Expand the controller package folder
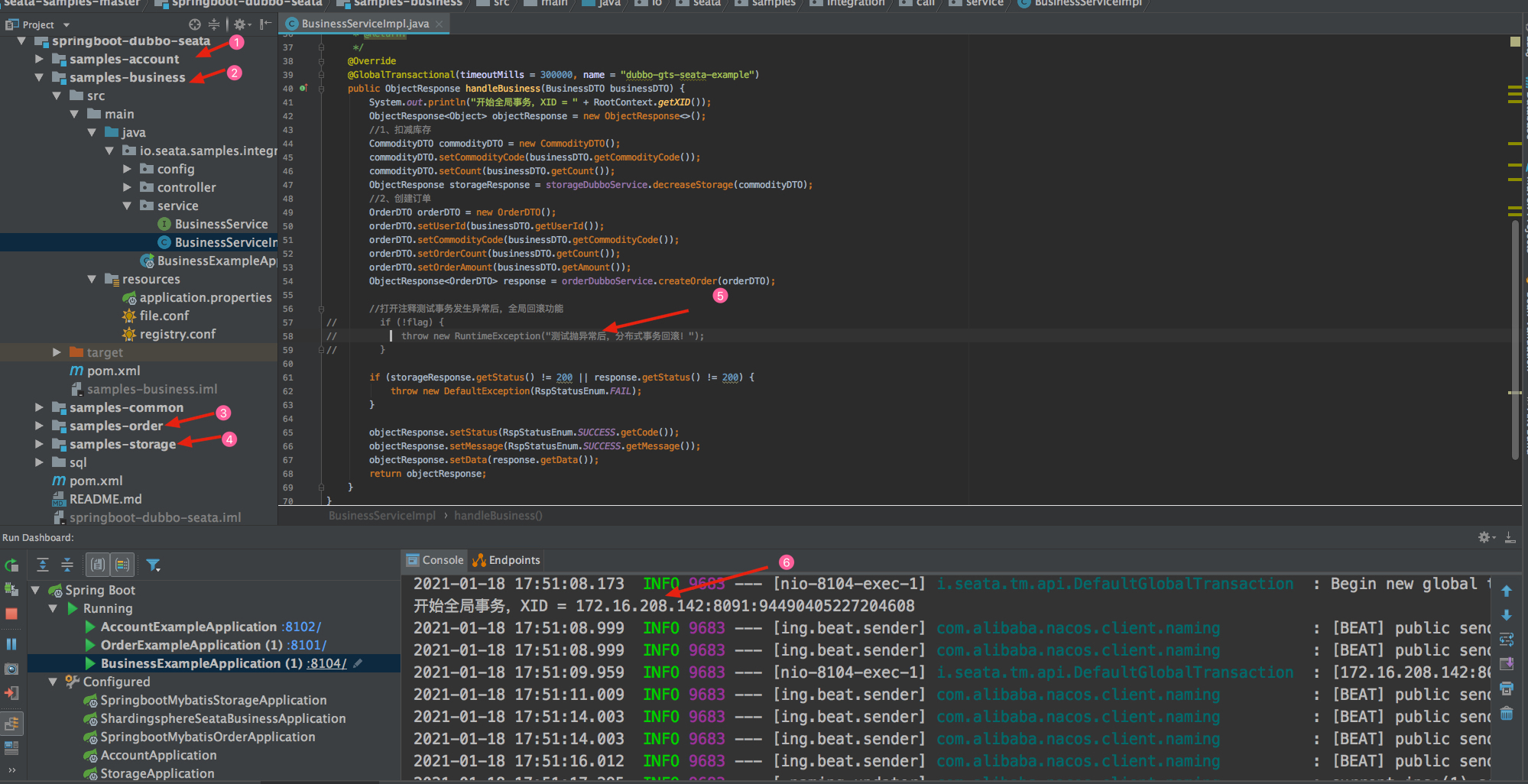 pyautogui.click(x=127, y=187)
